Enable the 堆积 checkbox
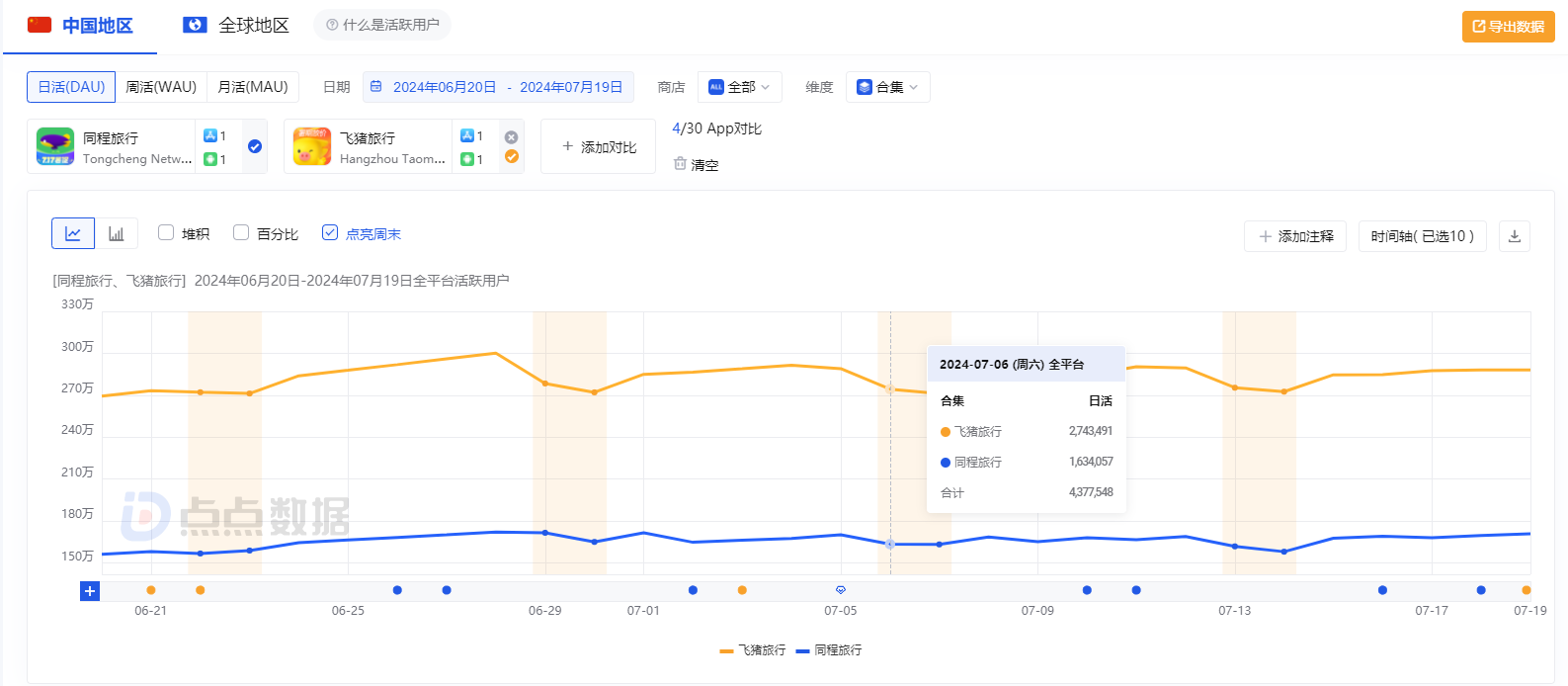 tap(166, 232)
